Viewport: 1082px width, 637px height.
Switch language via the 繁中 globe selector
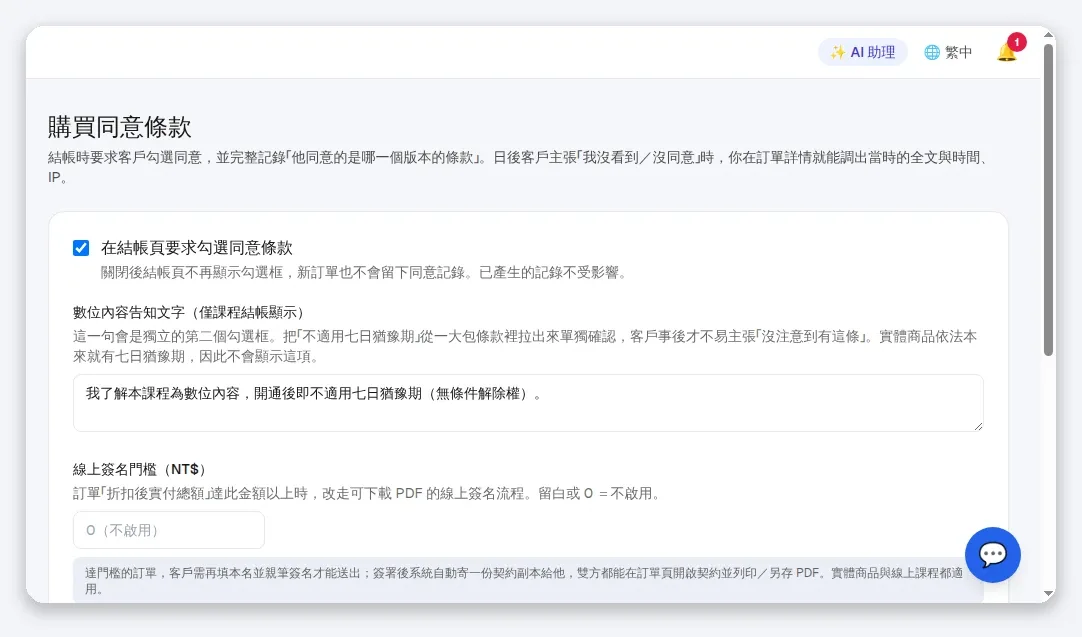pyautogui.click(x=948, y=52)
